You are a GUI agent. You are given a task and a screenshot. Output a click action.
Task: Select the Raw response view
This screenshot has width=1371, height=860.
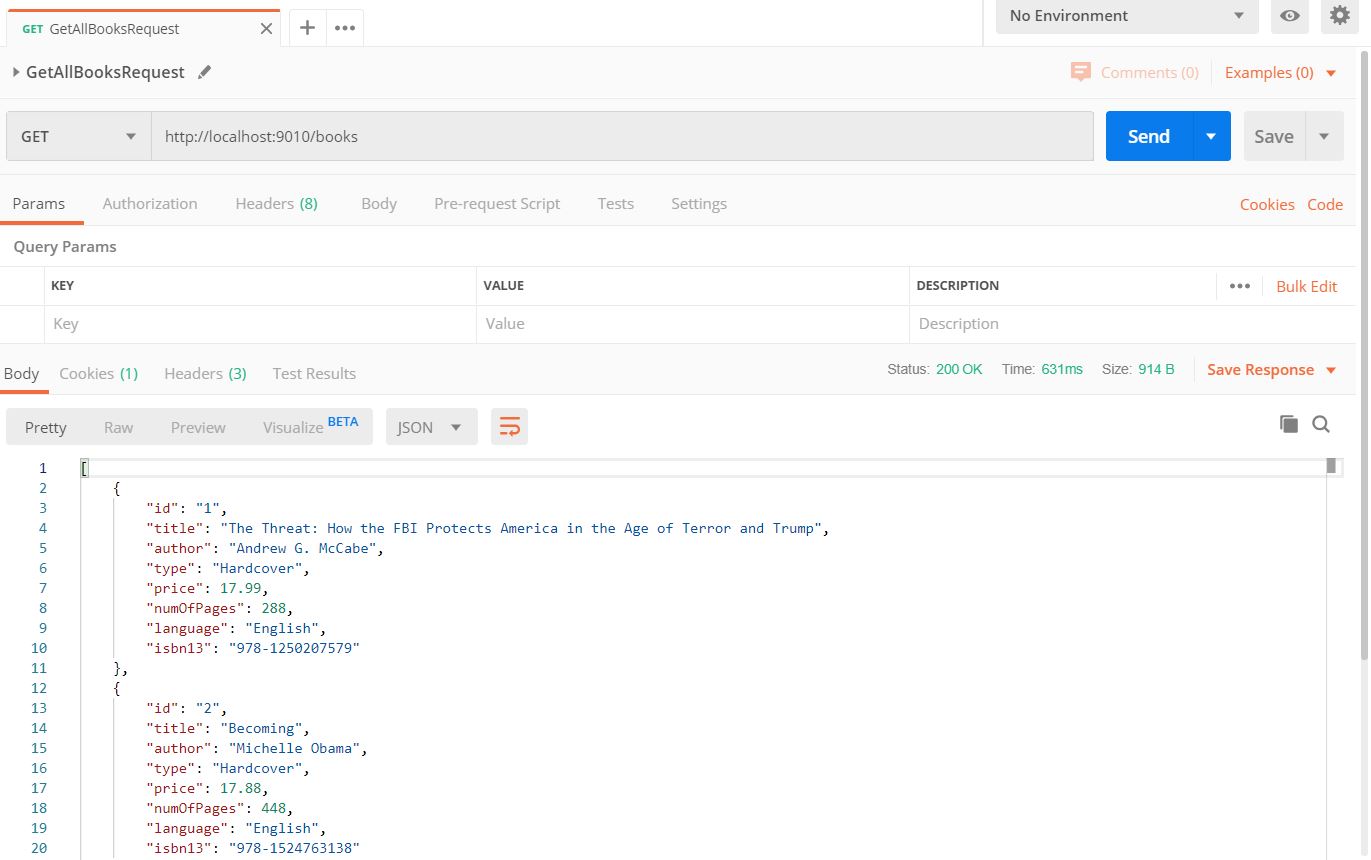click(x=118, y=427)
